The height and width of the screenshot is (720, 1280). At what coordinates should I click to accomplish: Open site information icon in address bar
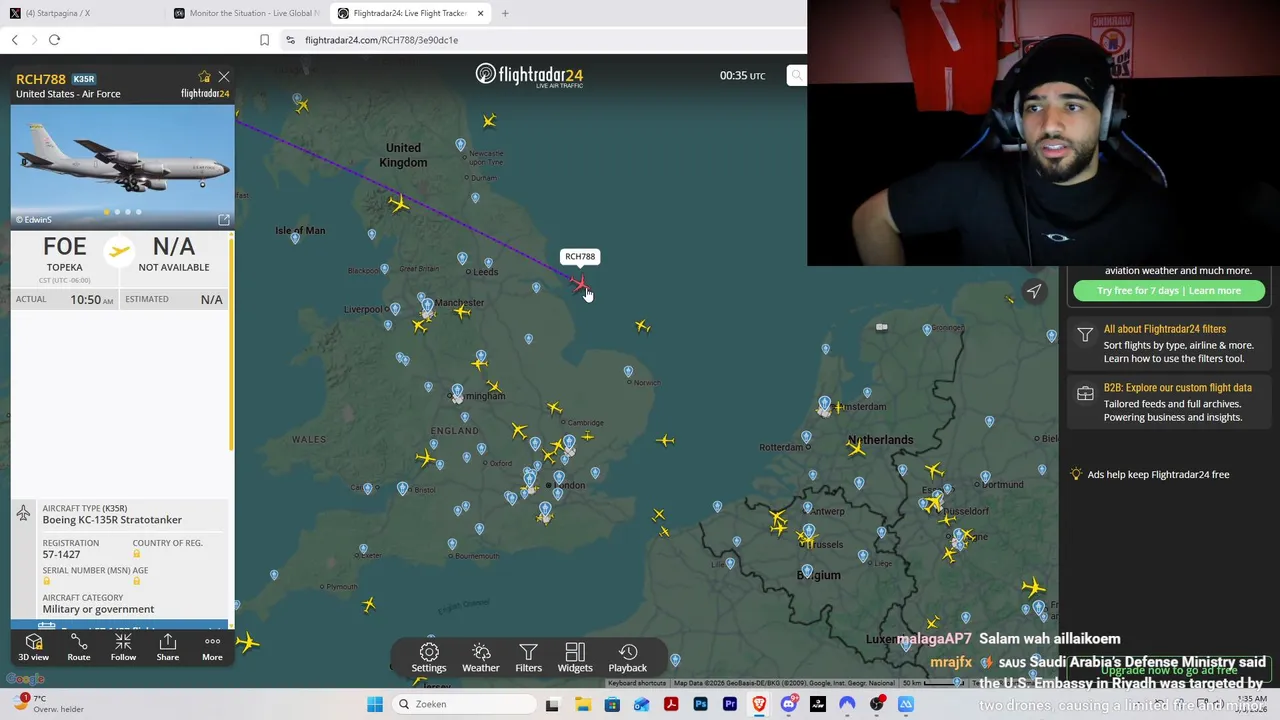290,40
